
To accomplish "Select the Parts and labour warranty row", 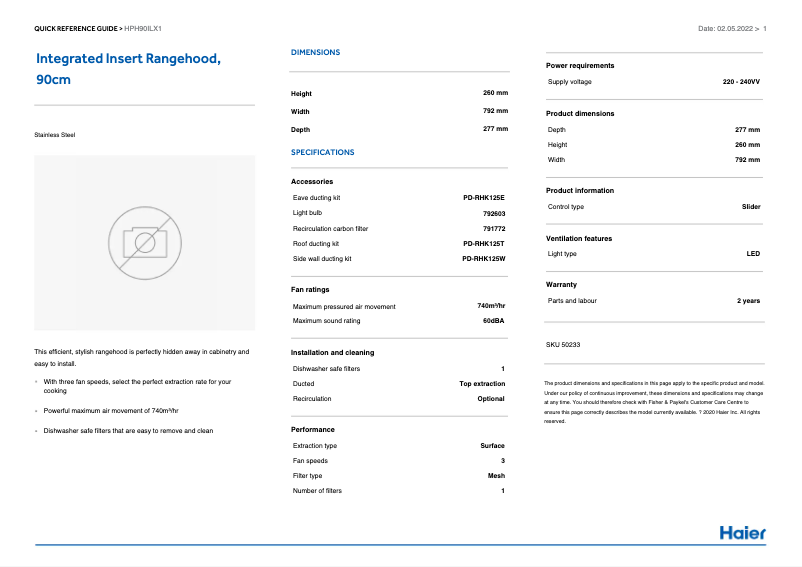I will (x=653, y=301).
